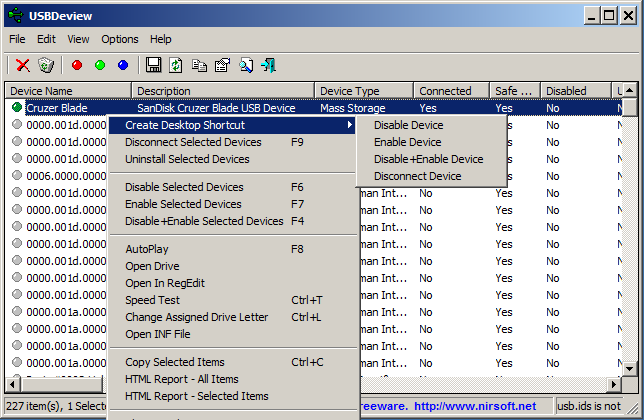Open the www.nirsoft.net link

[x=475, y=406]
